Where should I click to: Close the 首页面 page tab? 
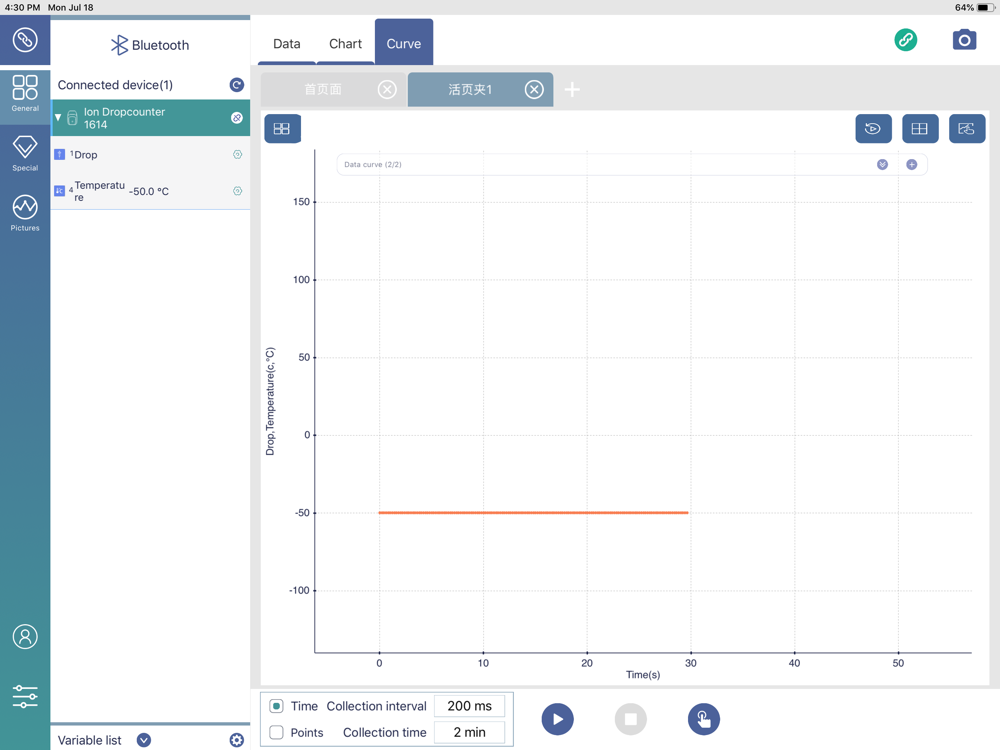387,89
